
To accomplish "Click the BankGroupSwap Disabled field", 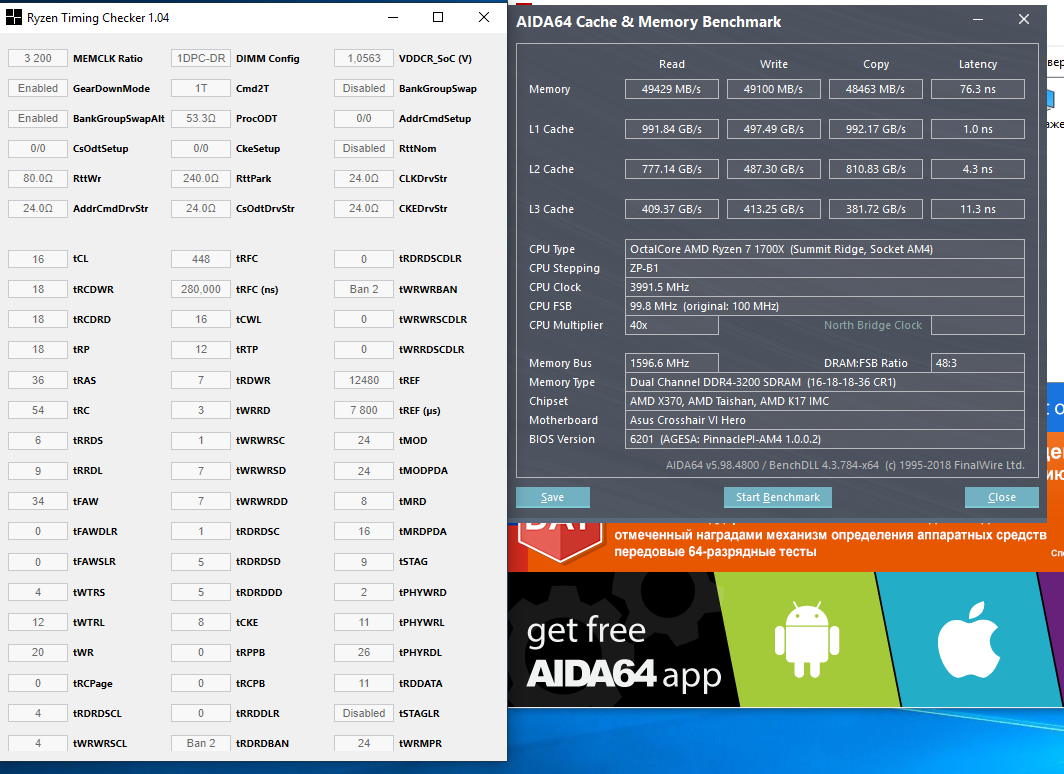I will tap(364, 88).
